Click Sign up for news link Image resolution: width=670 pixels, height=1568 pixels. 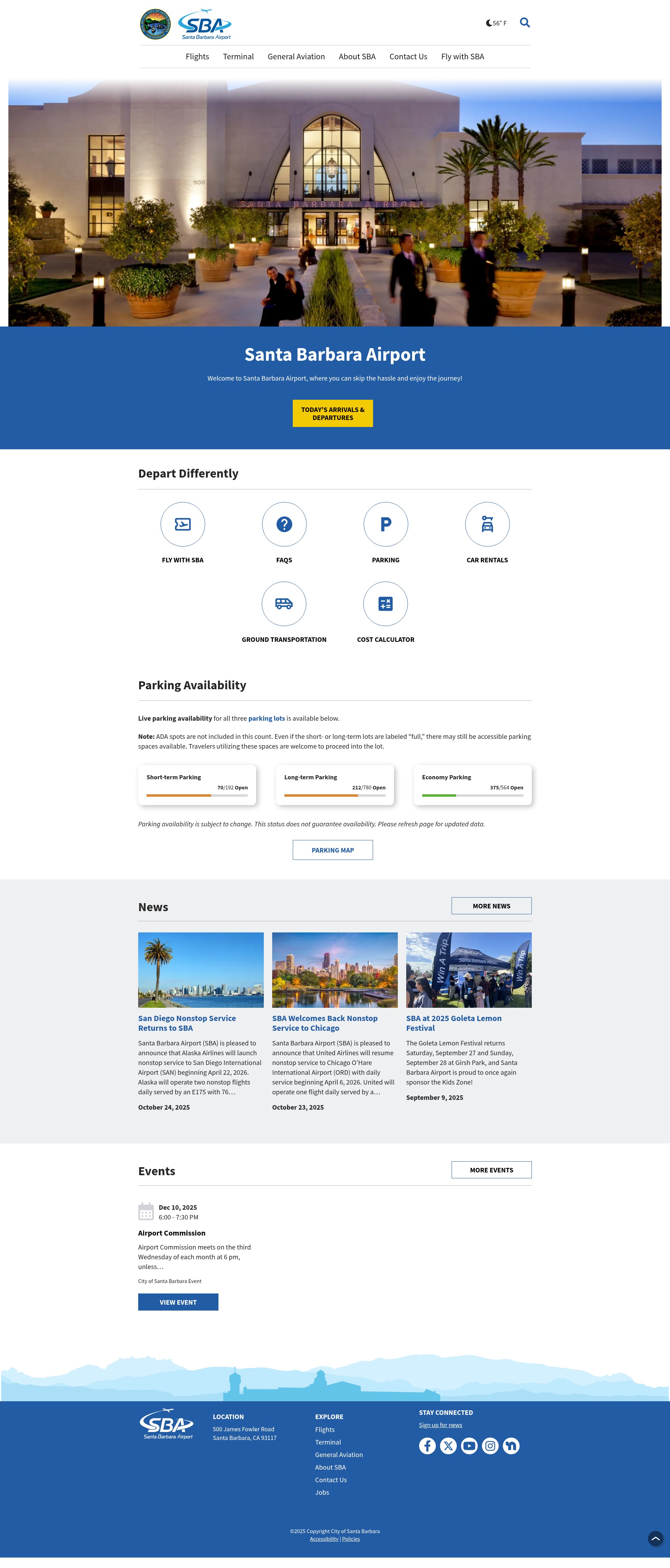click(x=440, y=1425)
